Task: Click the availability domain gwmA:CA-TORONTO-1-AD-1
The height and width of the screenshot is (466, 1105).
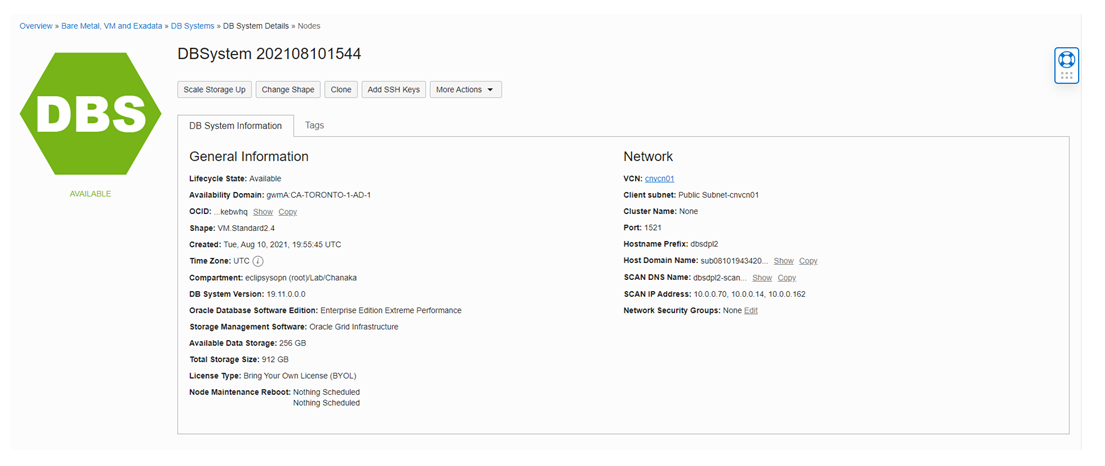Action: (319, 195)
